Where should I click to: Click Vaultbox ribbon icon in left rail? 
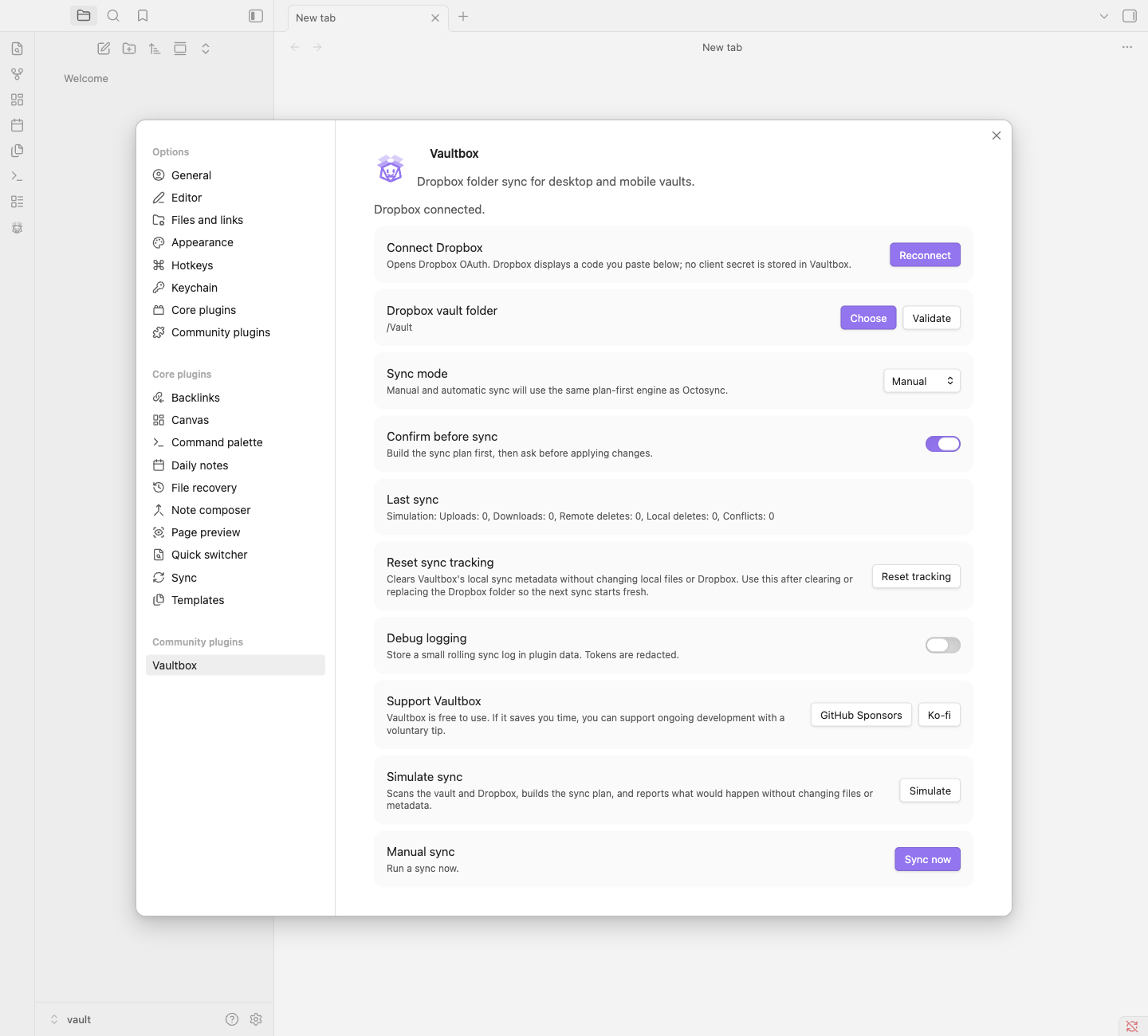tap(18, 228)
